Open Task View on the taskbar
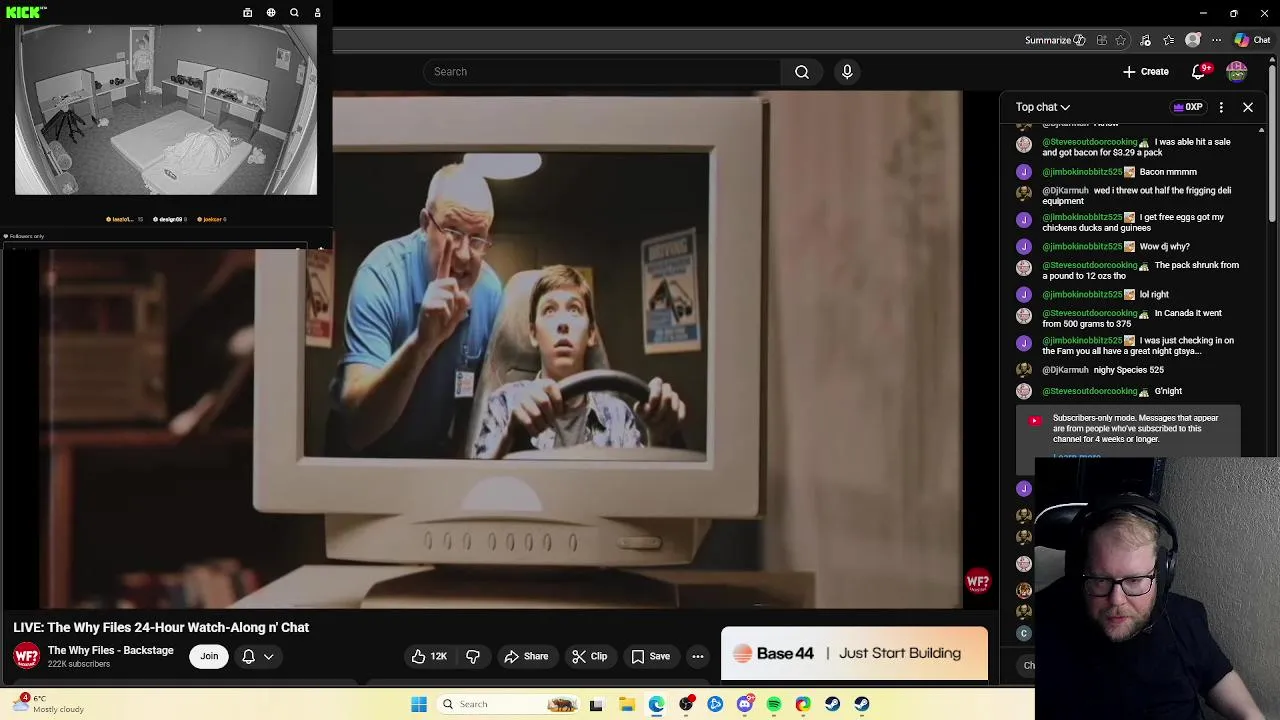 (596, 704)
